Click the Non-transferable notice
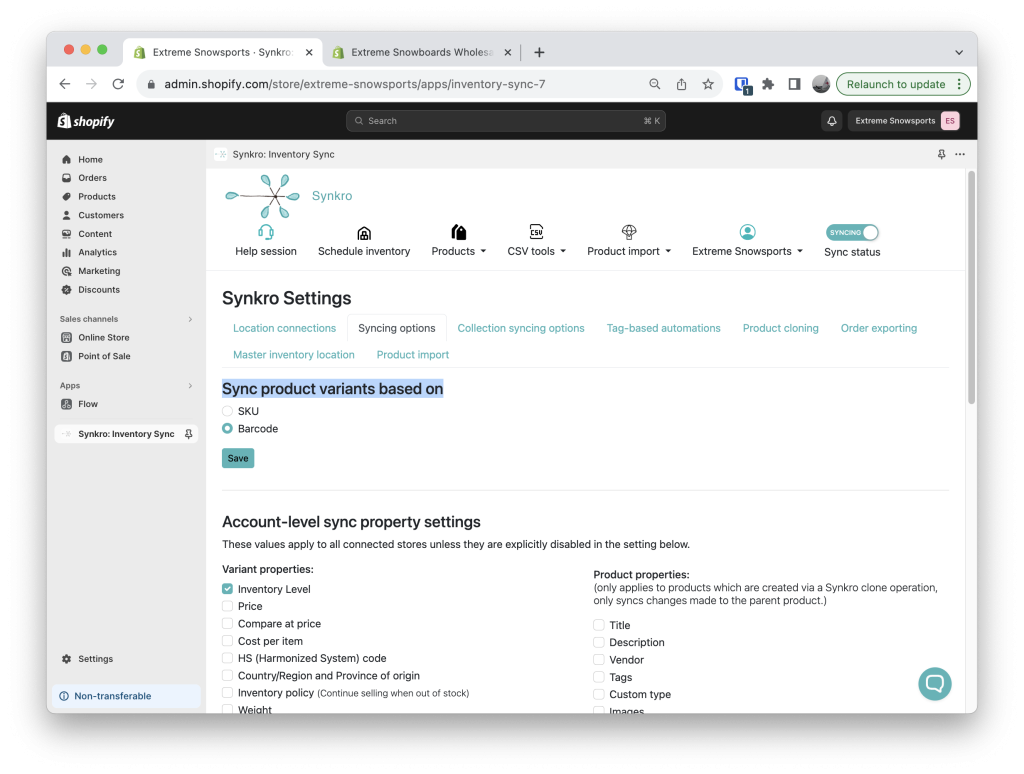Image resolution: width=1024 pixels, height=774 pixels. pyautogui.click(x=126, y=696)
